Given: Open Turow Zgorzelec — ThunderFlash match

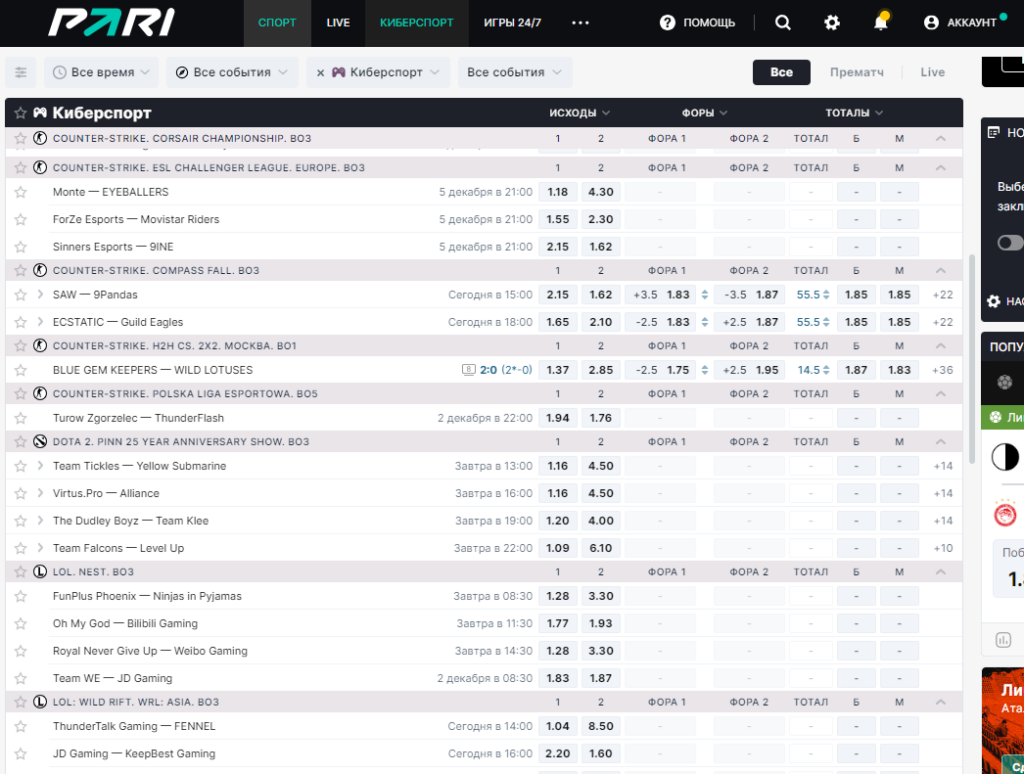Looking at the screenshot, I should click(x=138, y=418).
